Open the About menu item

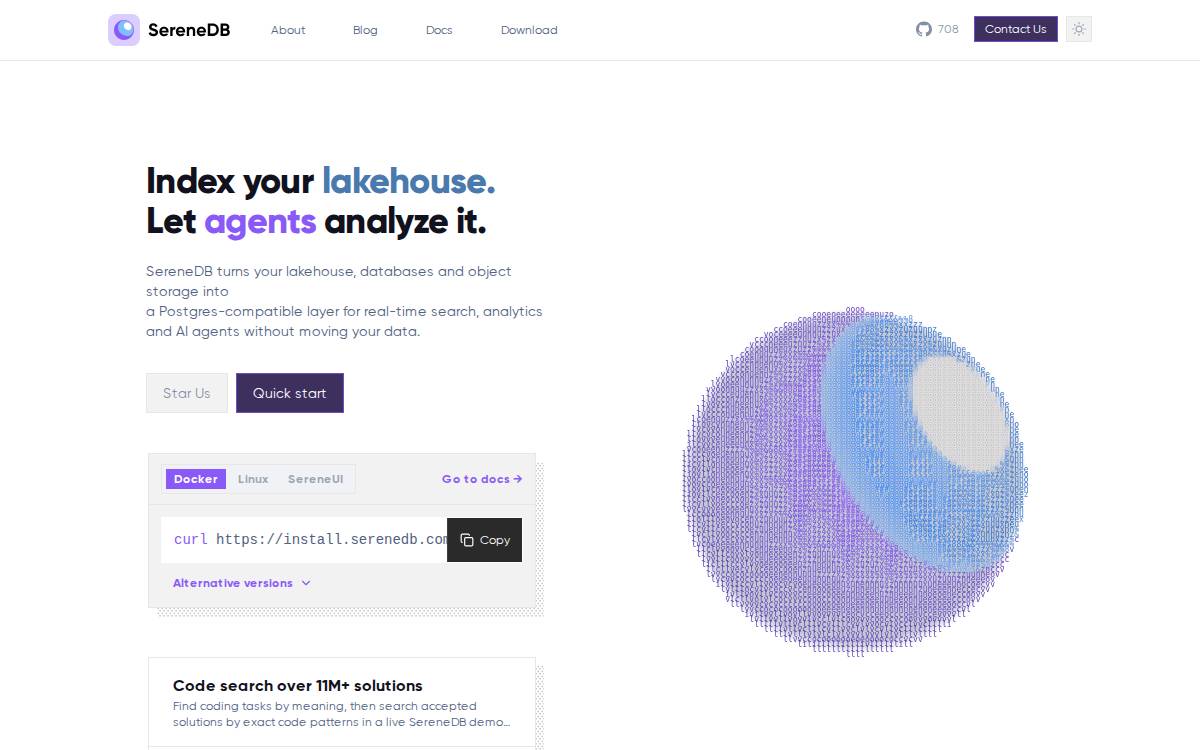pyautogui.click(x=288, y=30)
